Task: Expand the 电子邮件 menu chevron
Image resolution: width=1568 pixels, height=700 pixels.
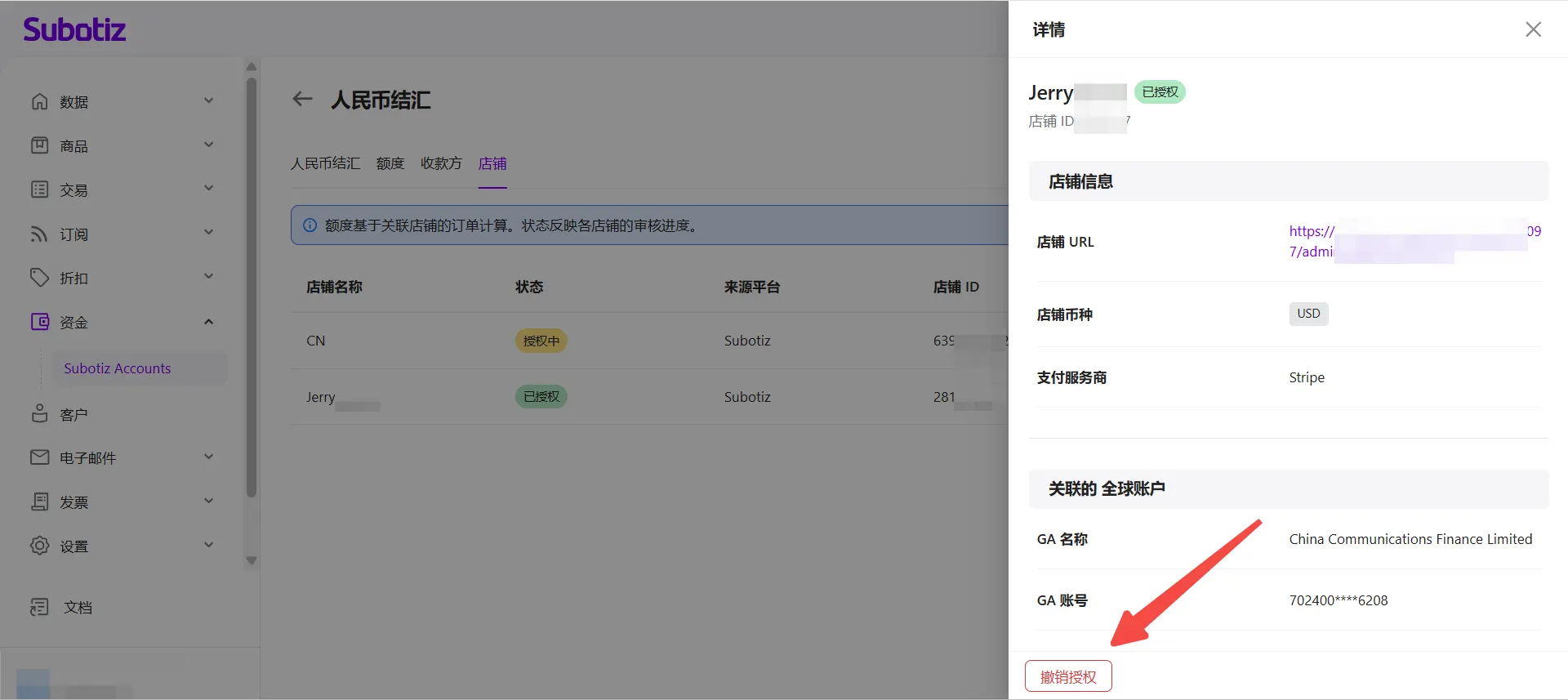Action: [x=209, y=457]
